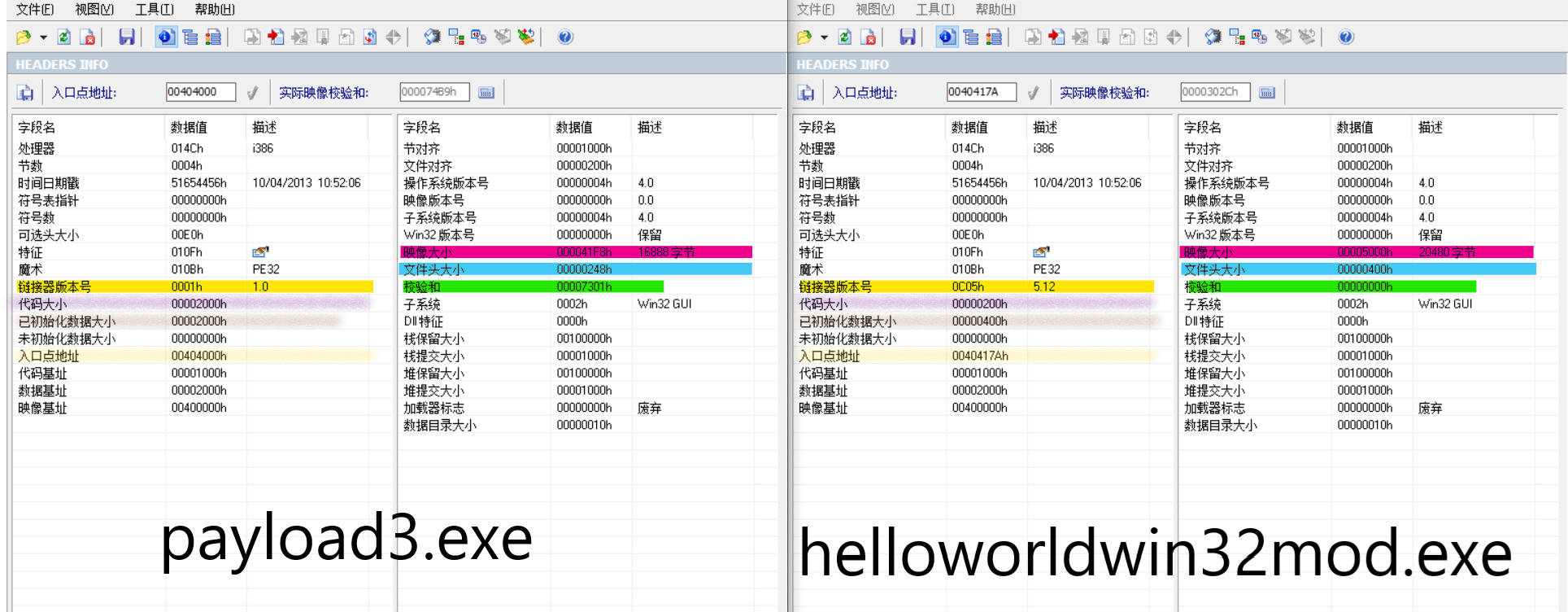Click four-way arrows icon in payload3.exe toolbar

click(x=394, y=37)
